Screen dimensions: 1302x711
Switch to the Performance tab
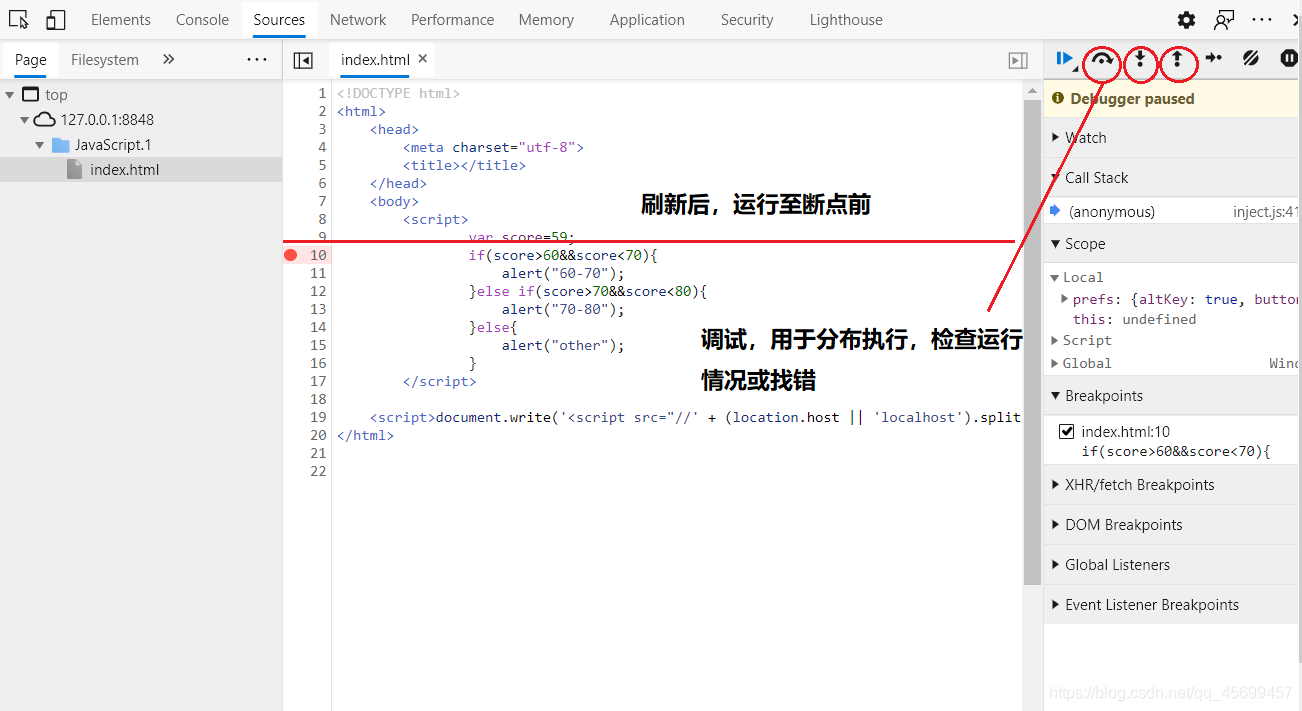point(452,20)
